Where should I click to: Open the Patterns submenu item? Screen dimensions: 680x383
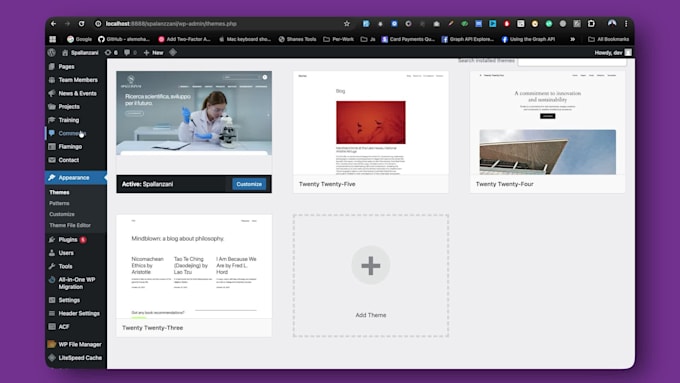(x=59, y=203)
